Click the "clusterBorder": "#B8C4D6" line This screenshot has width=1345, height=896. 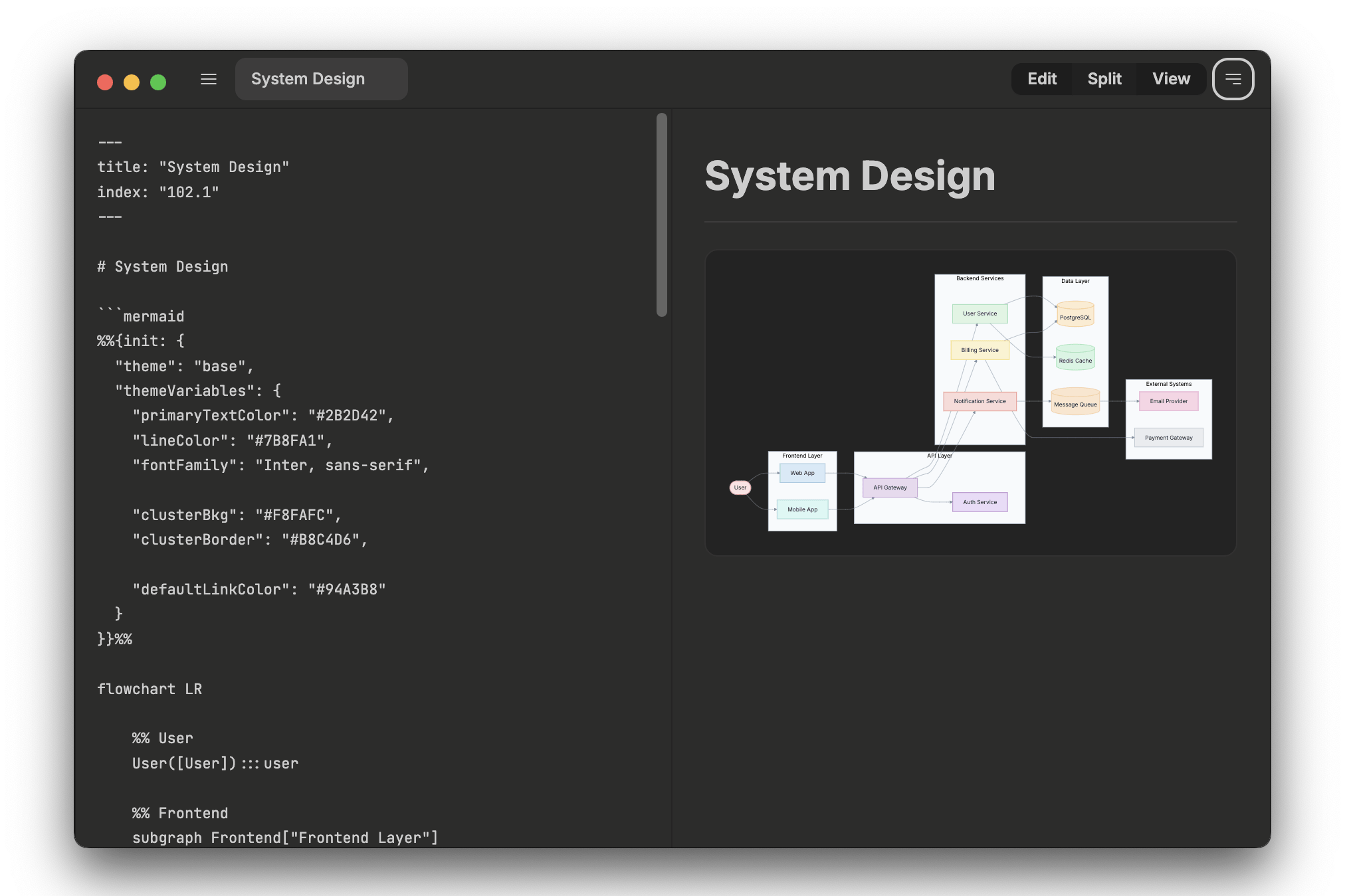pyautogui.click(x=250, y=540)
